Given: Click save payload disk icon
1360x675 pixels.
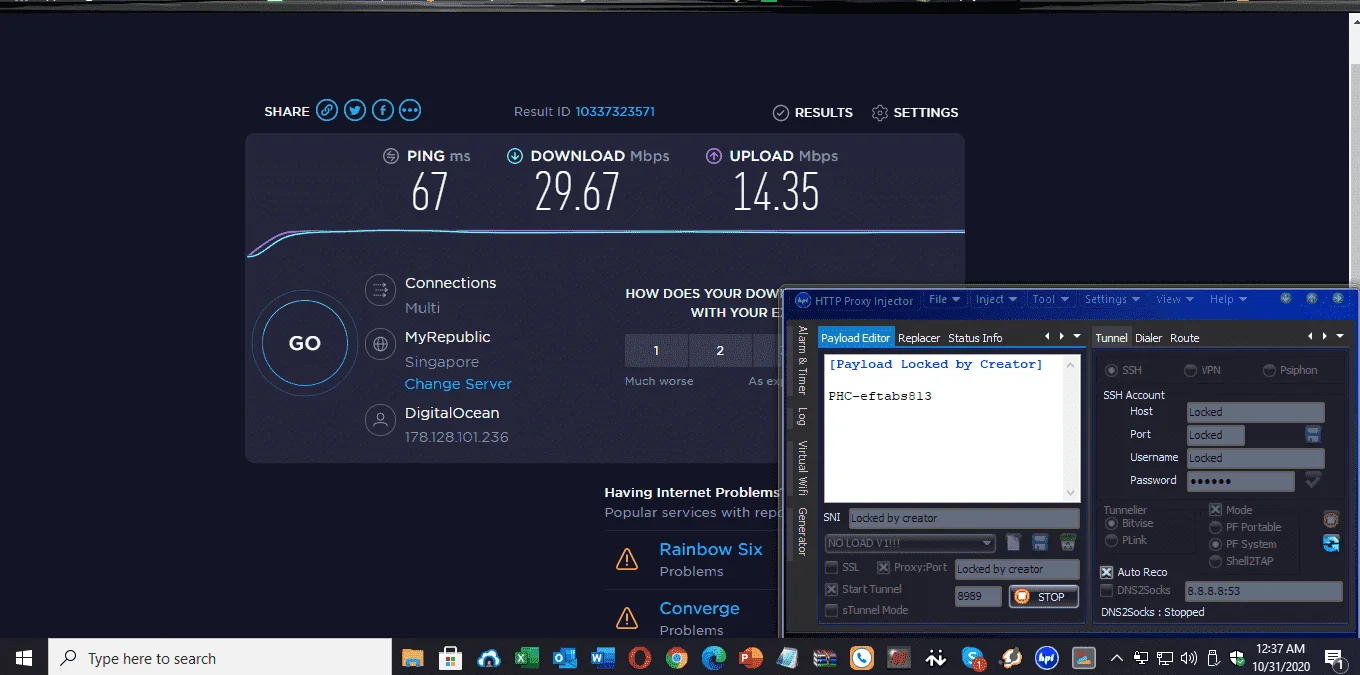Looking at the screenshot, I should (x=1040, y=543).
